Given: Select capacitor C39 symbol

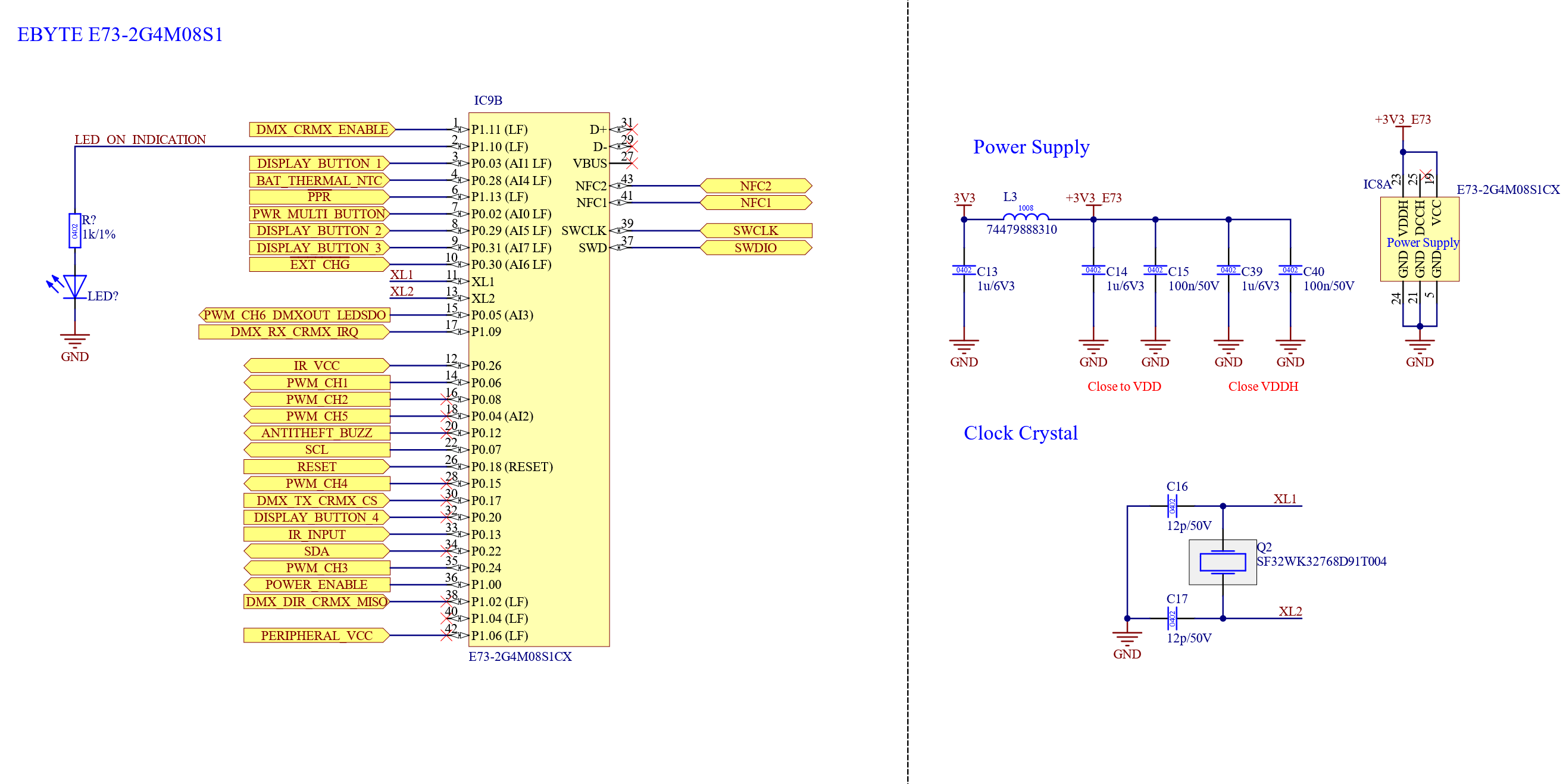Looking at the screenshot, I should [x=1228, y=271].
